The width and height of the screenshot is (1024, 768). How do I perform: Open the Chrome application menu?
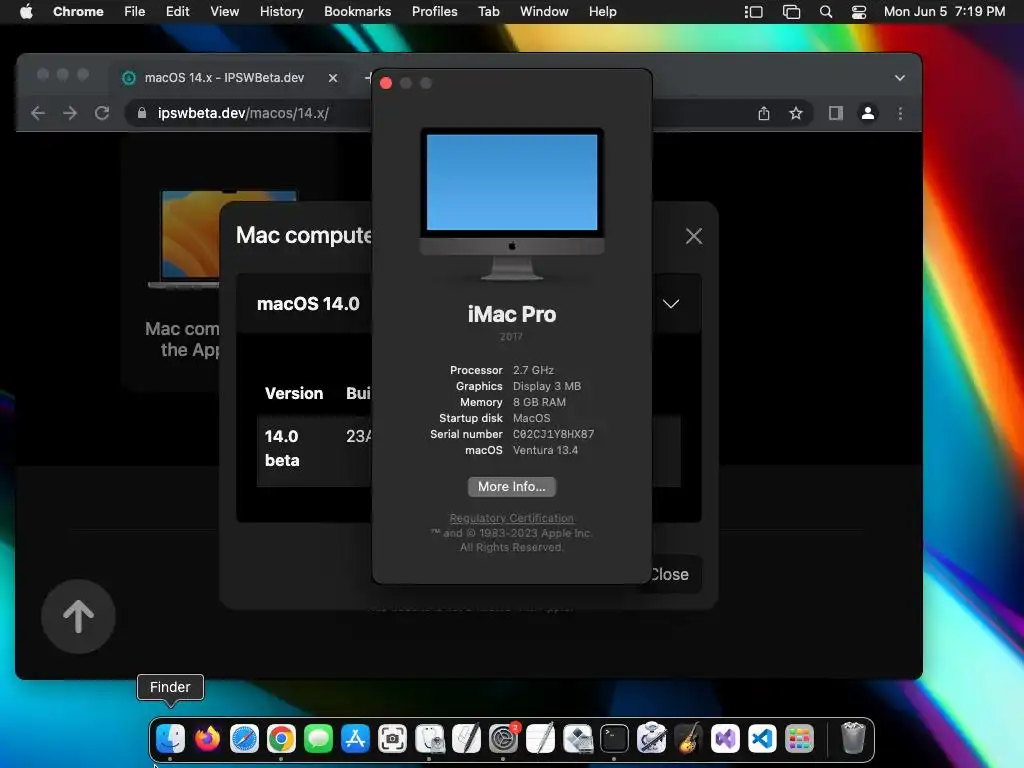click(78, 12)
